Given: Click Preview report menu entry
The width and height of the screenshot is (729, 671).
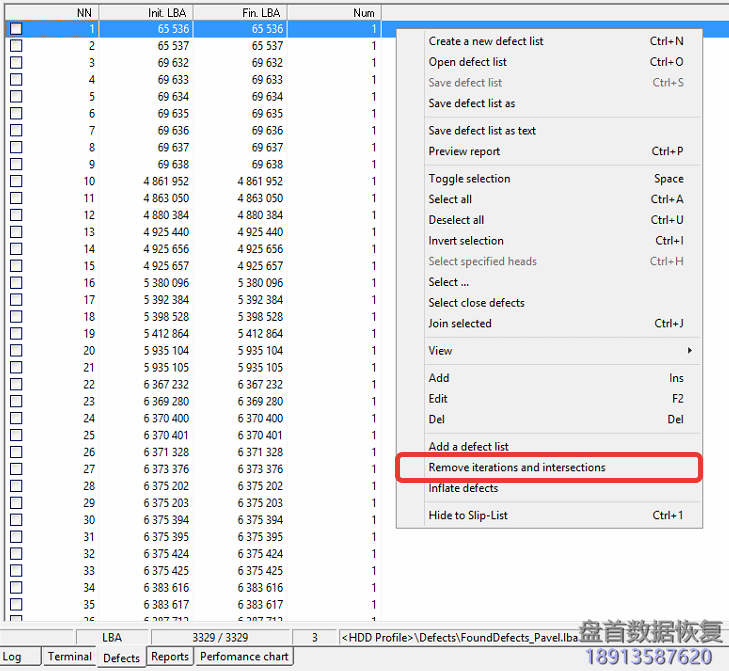Looking at the screenshot, I should pos(464,151).
